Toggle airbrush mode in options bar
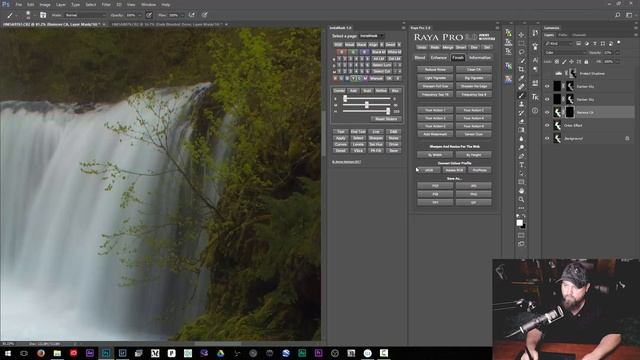 191,15
